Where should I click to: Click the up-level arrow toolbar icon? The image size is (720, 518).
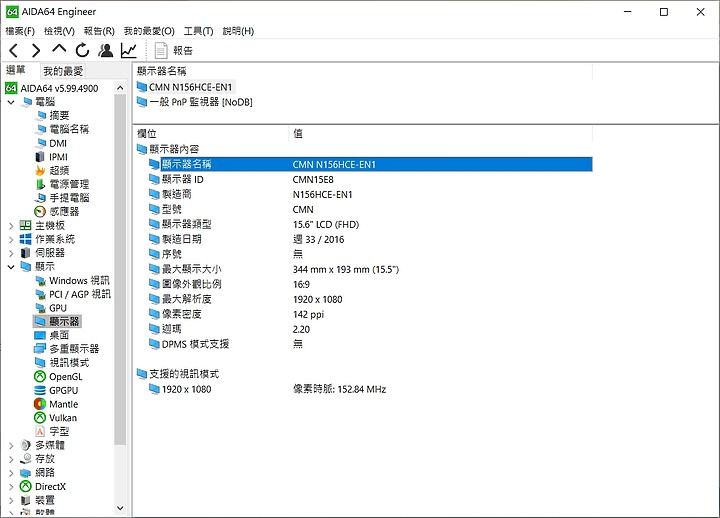tap(59, 49)
